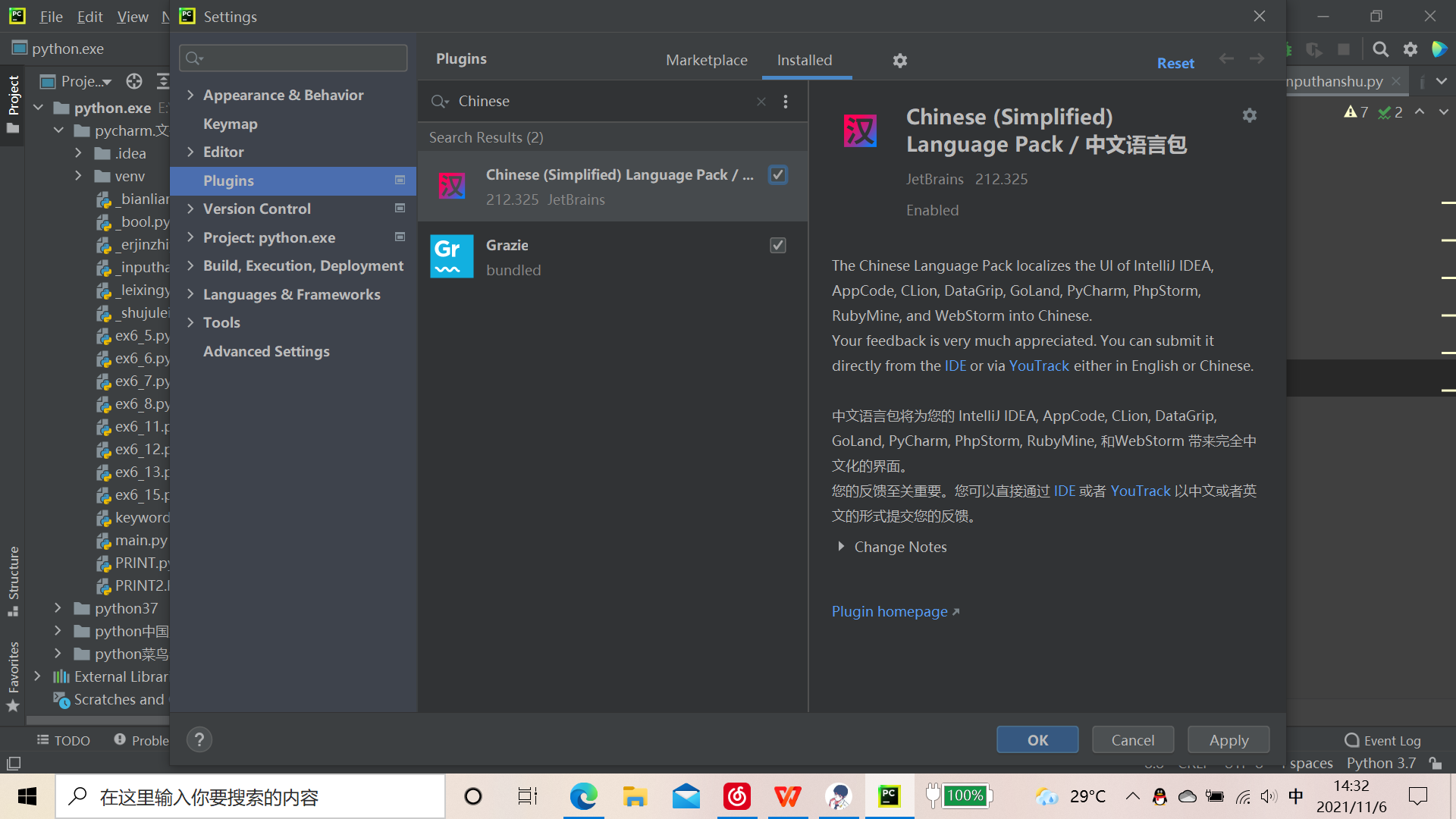
Task: Click the gear icon beside Installed tab
Action: point(899,61)
